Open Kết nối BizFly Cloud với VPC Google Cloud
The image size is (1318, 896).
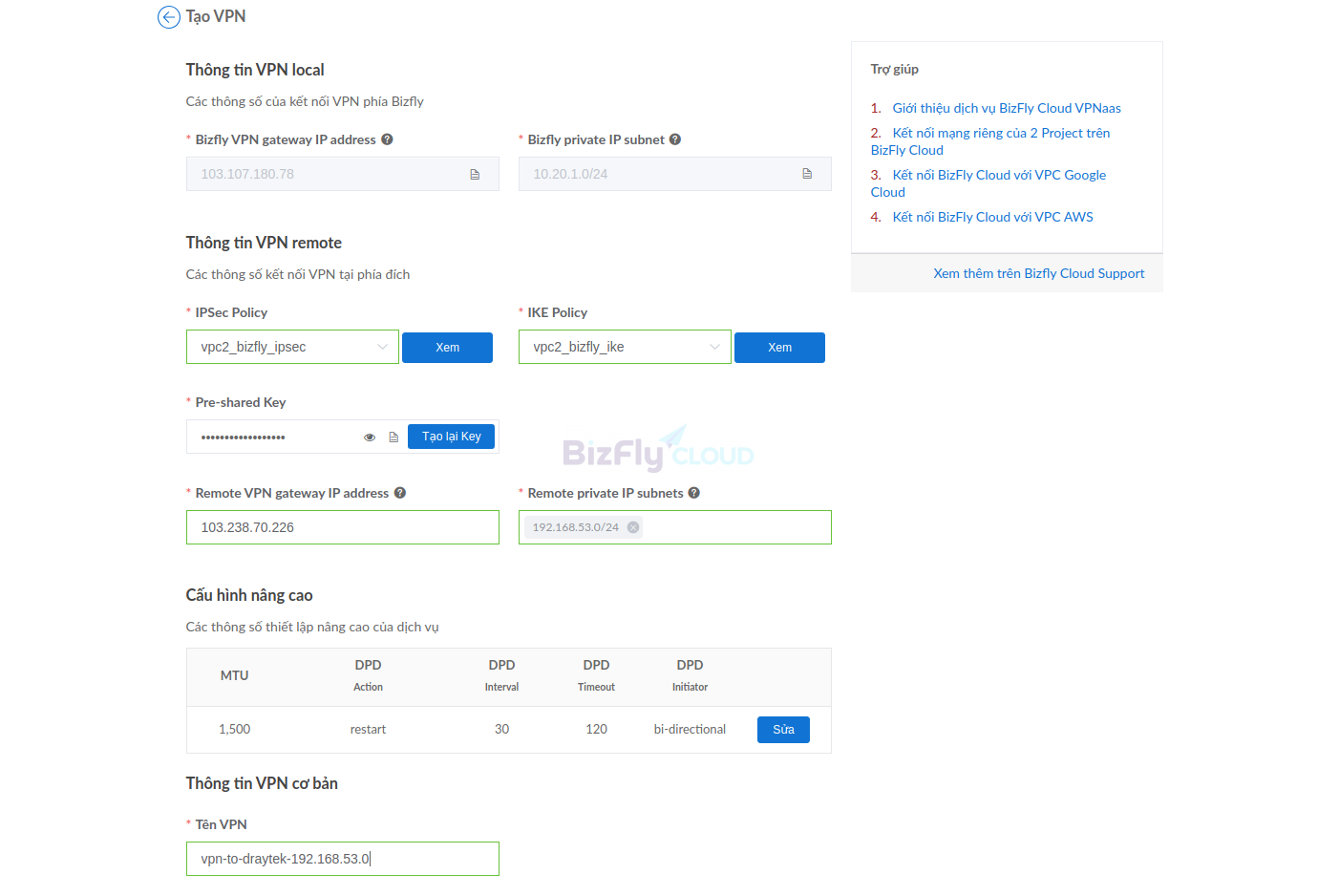(x=988, y=183)
